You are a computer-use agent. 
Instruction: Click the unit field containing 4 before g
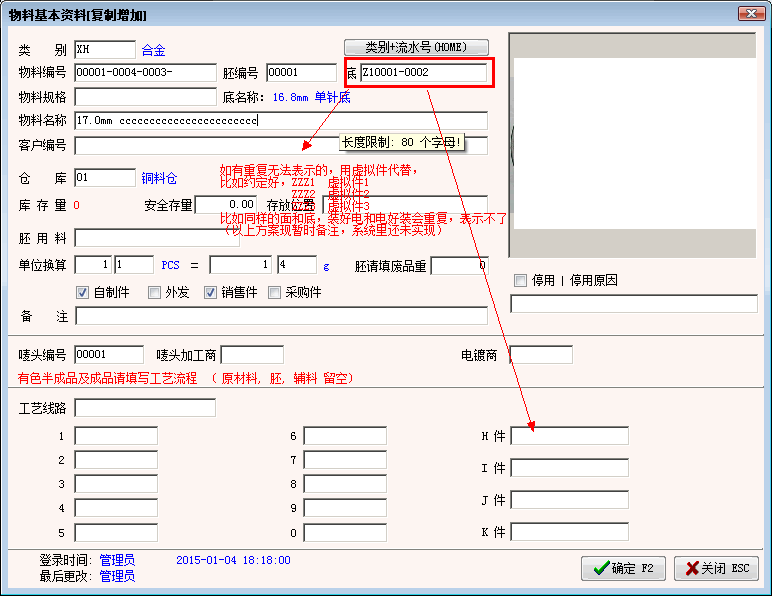(297, 265)
